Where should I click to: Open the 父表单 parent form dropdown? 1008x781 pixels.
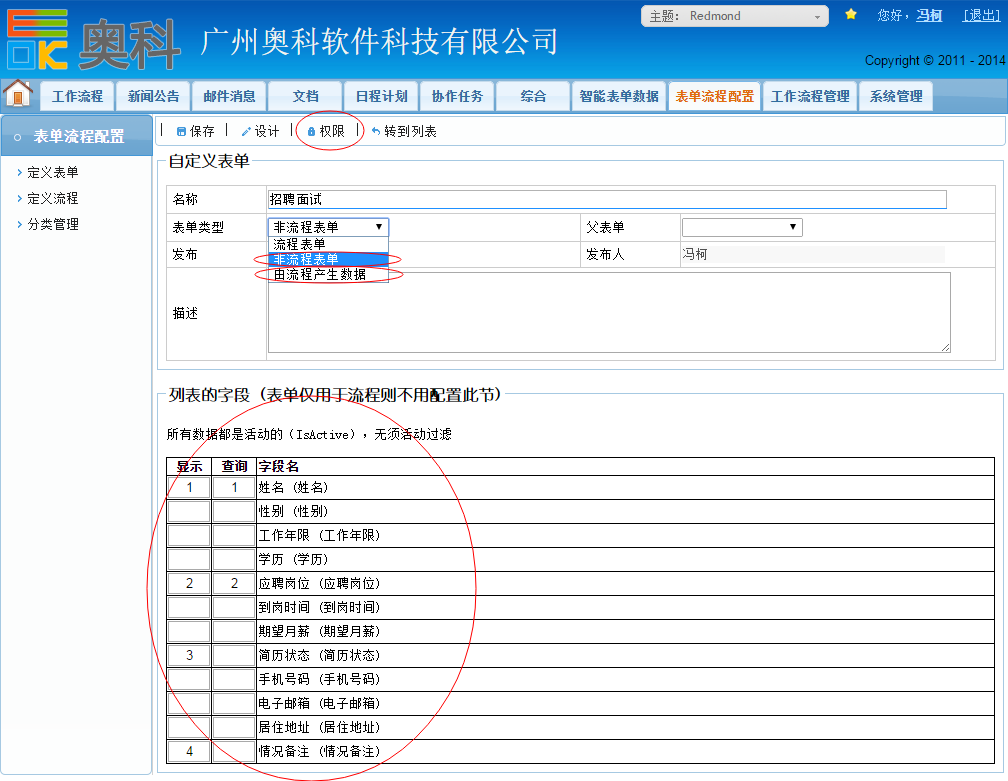pyautogui.click(x=741, y=227)
